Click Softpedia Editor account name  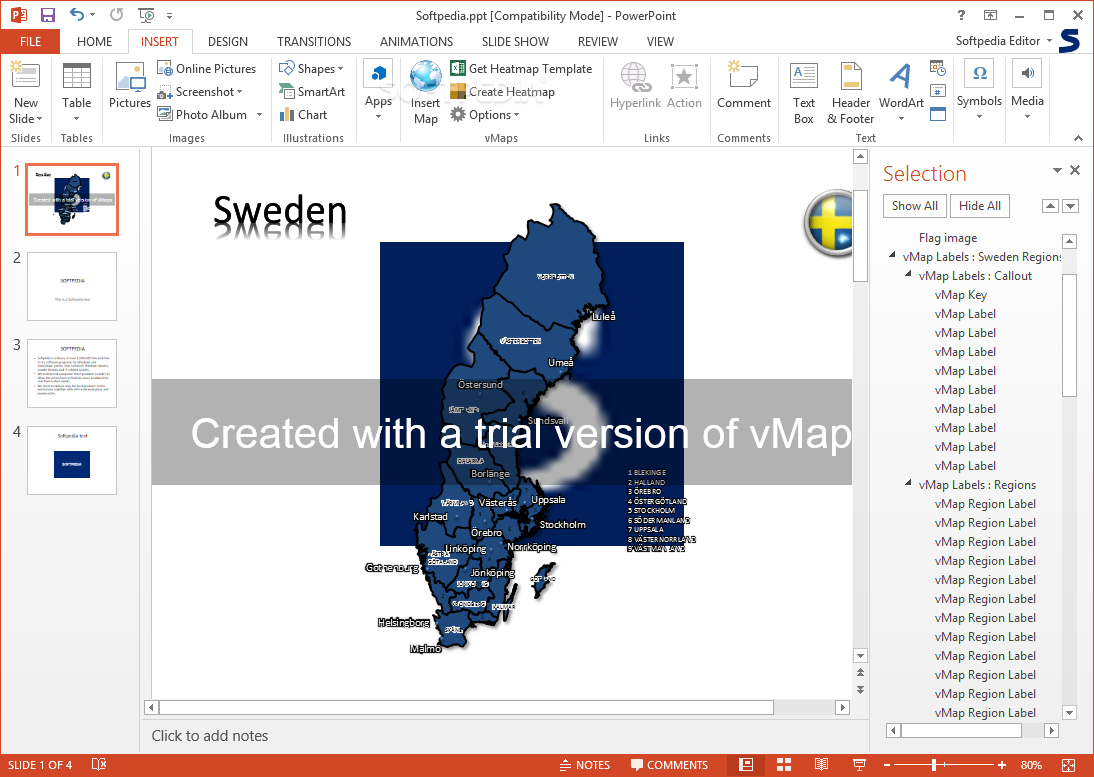point(998,41)
